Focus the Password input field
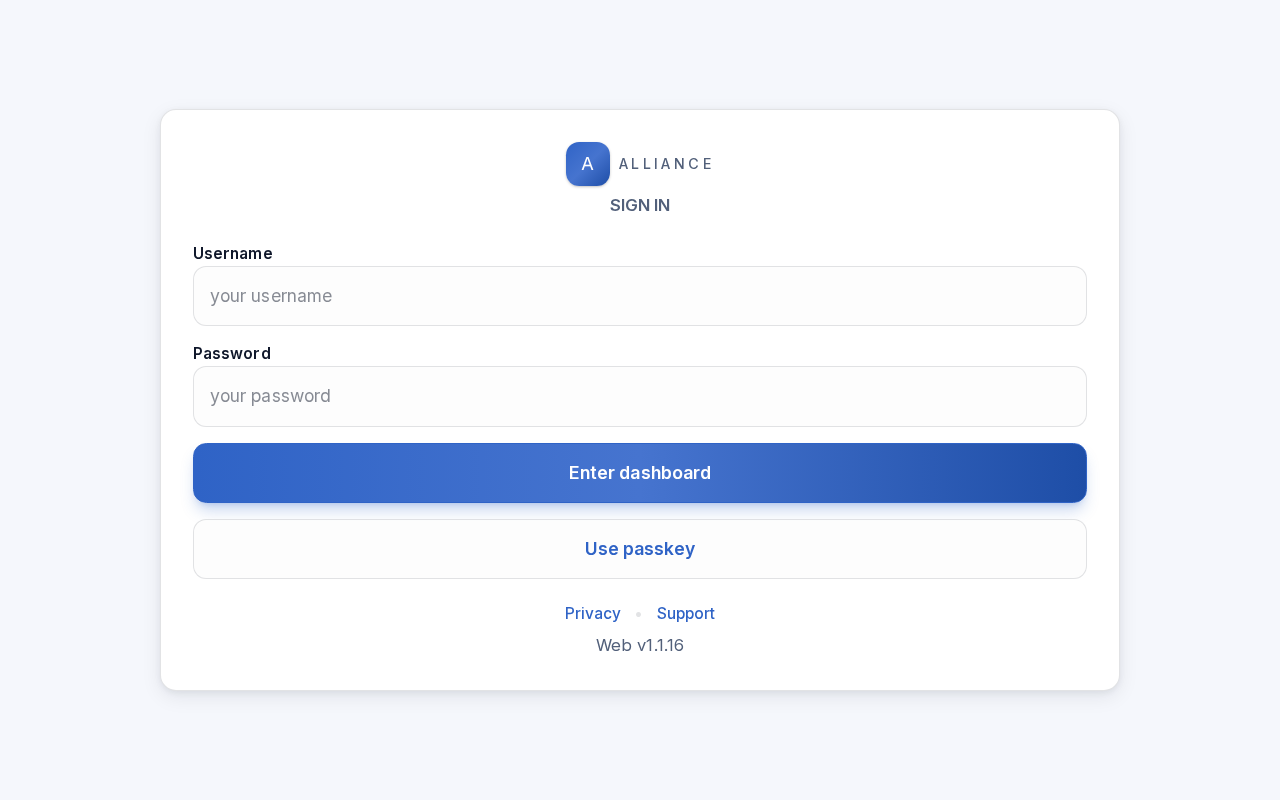This screenshot has height=800, width=1280. point(640,396)
